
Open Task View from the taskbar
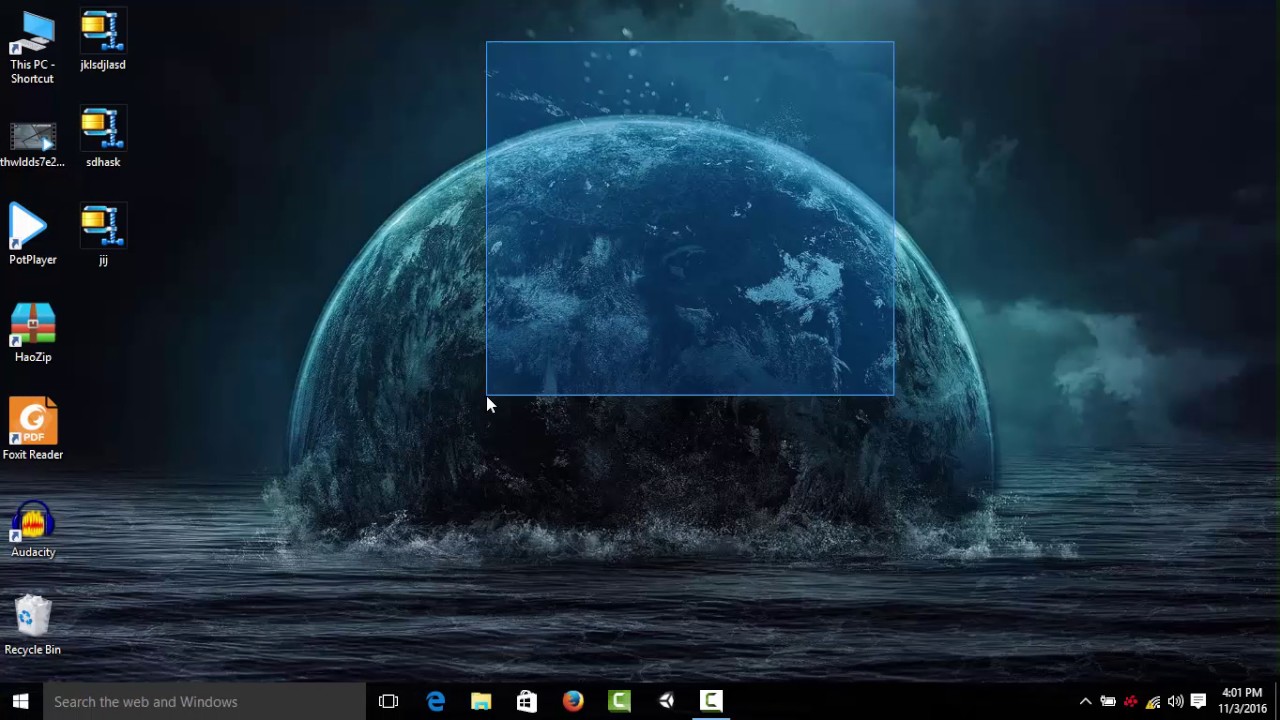(x=389, y=701)
